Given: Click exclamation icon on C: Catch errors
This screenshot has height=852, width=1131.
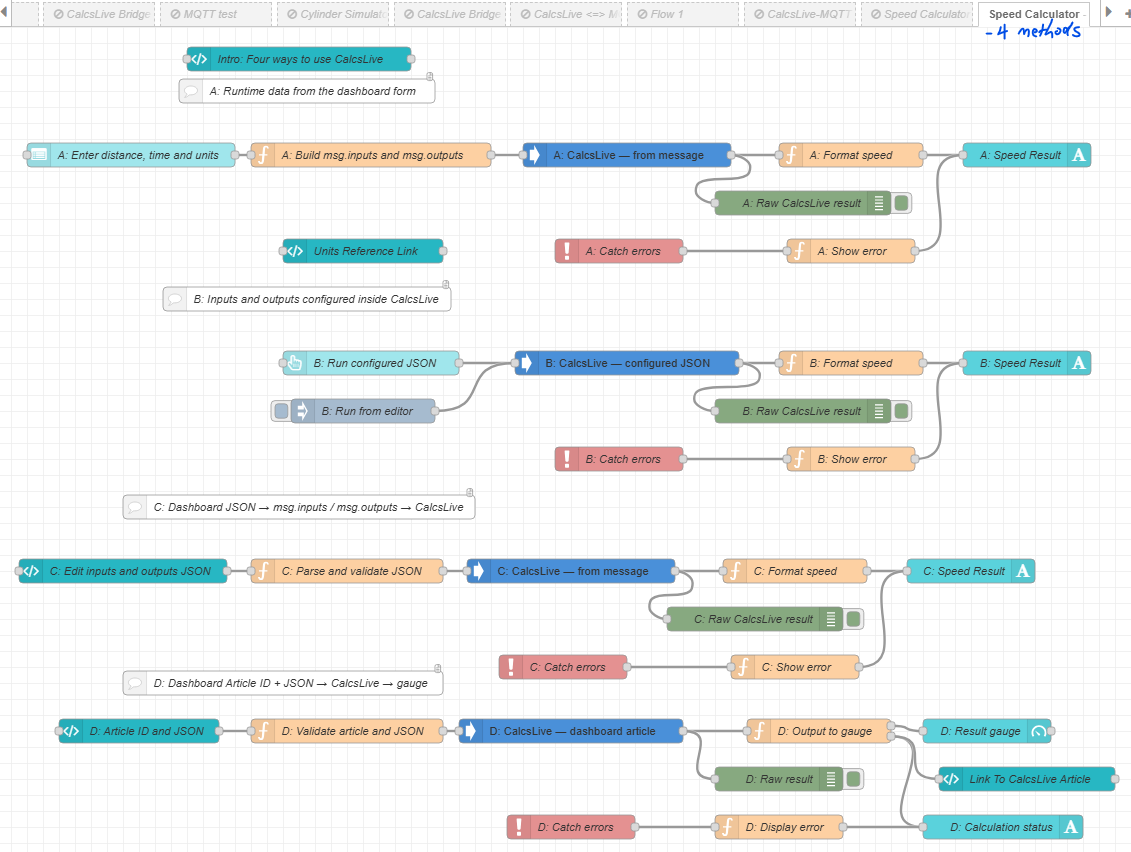Looking at the screenshot, I should click(511, 667).
